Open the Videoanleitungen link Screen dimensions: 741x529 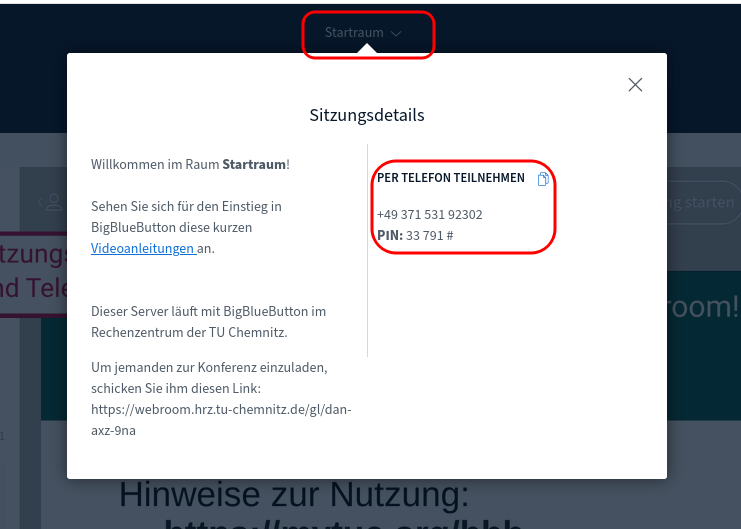(143, 248)
